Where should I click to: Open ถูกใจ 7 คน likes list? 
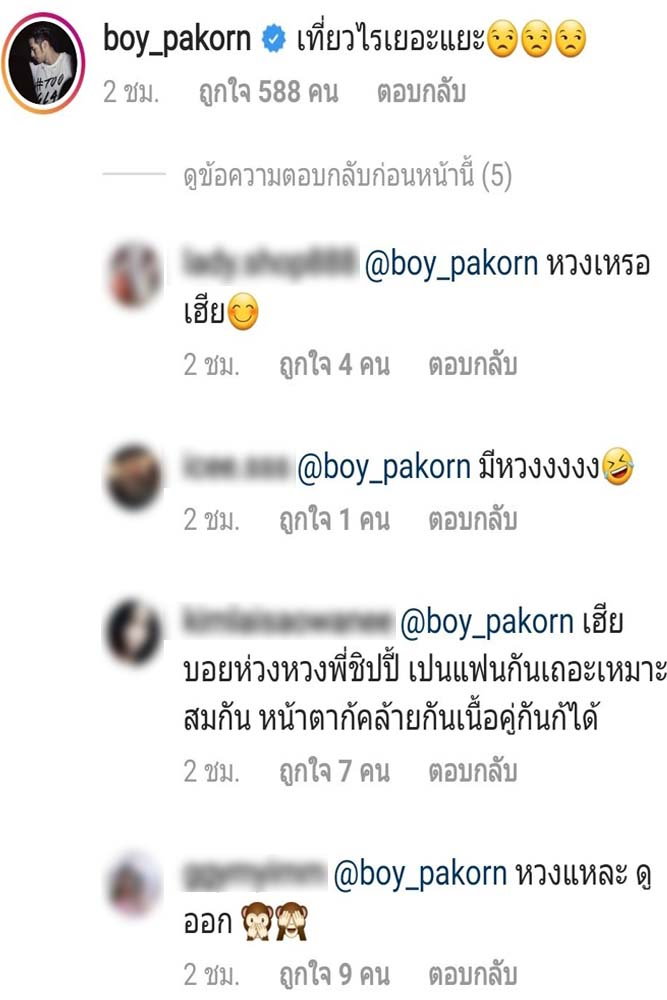click(334, 772)
